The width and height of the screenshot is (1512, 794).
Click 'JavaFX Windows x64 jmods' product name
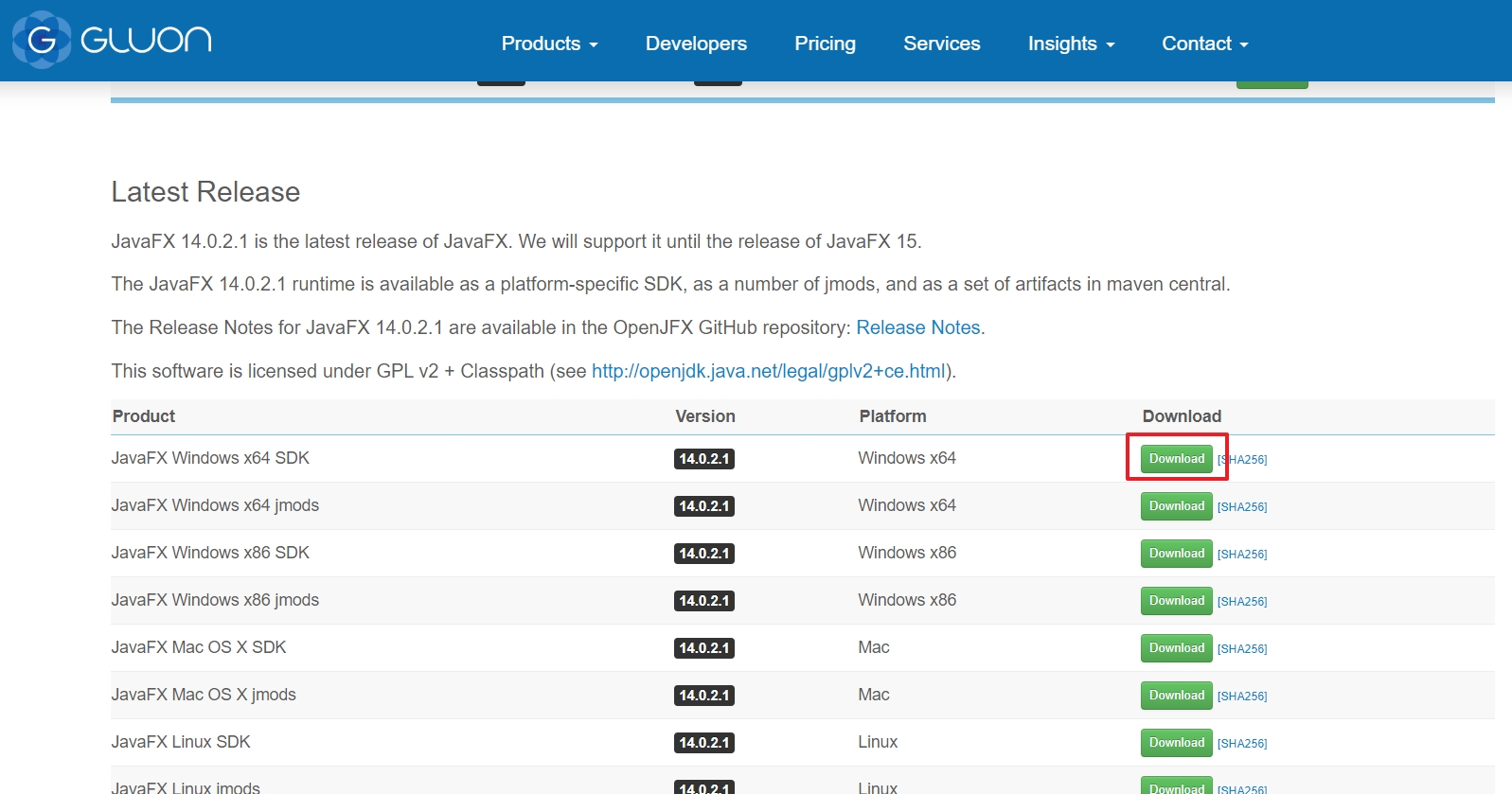pos(215,505)
